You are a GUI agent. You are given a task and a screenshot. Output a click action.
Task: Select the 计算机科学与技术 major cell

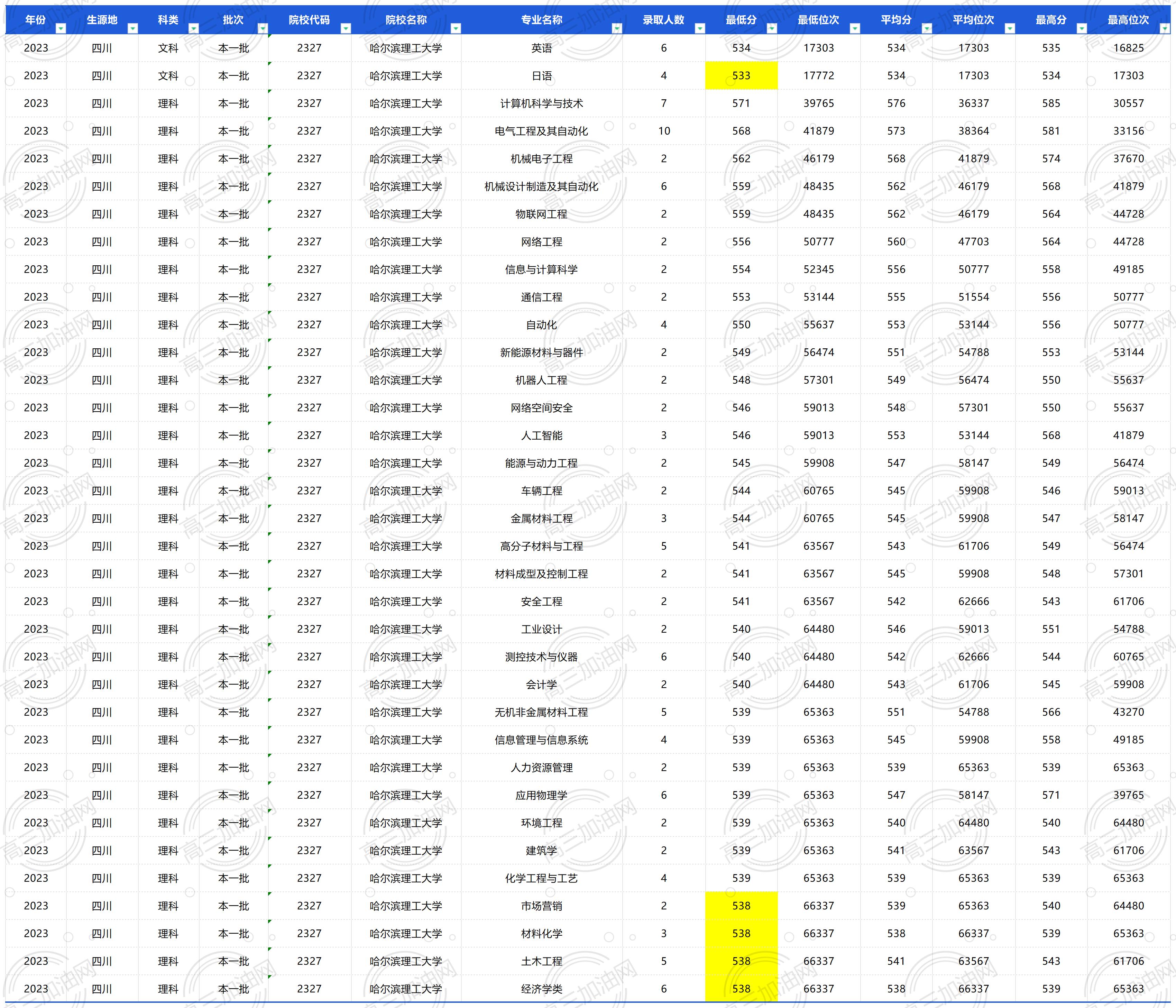(x=542, y=103)
